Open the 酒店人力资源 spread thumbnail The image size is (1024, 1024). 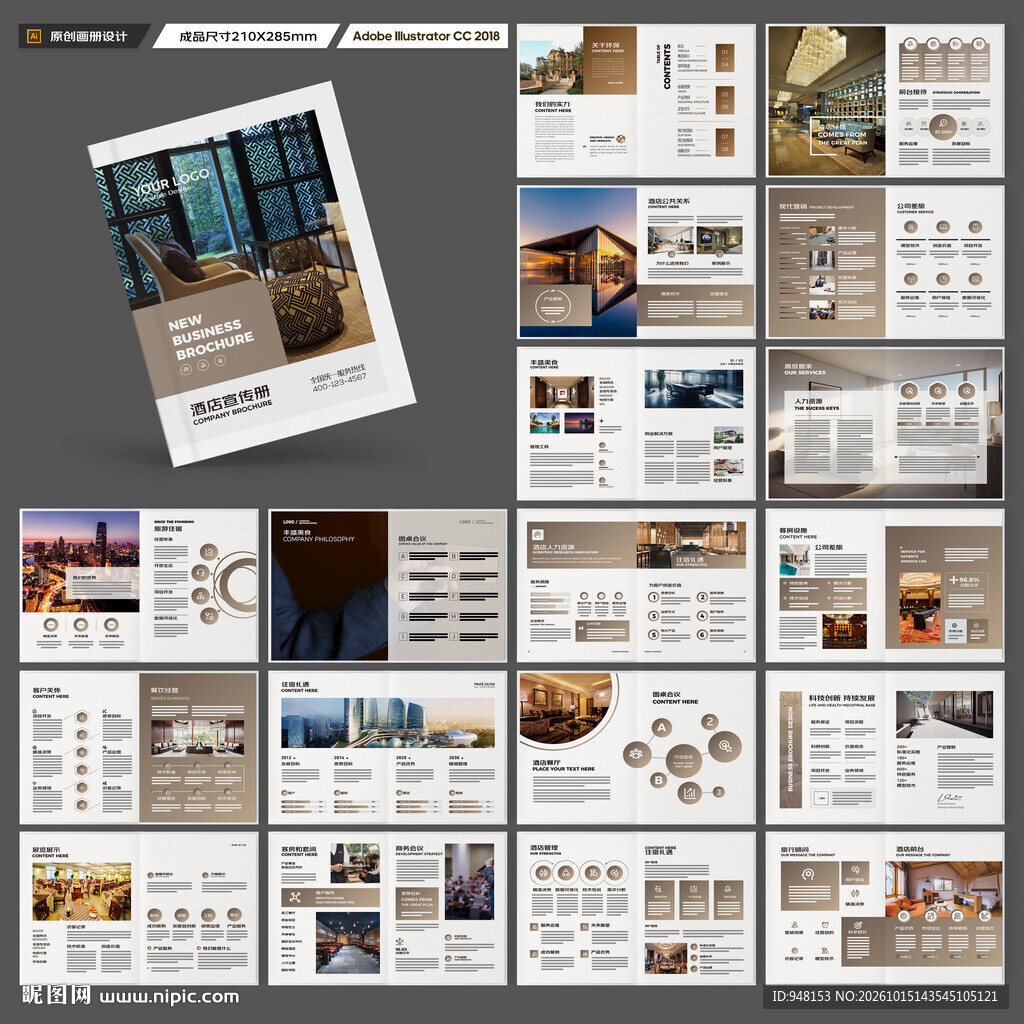point(636,586)
